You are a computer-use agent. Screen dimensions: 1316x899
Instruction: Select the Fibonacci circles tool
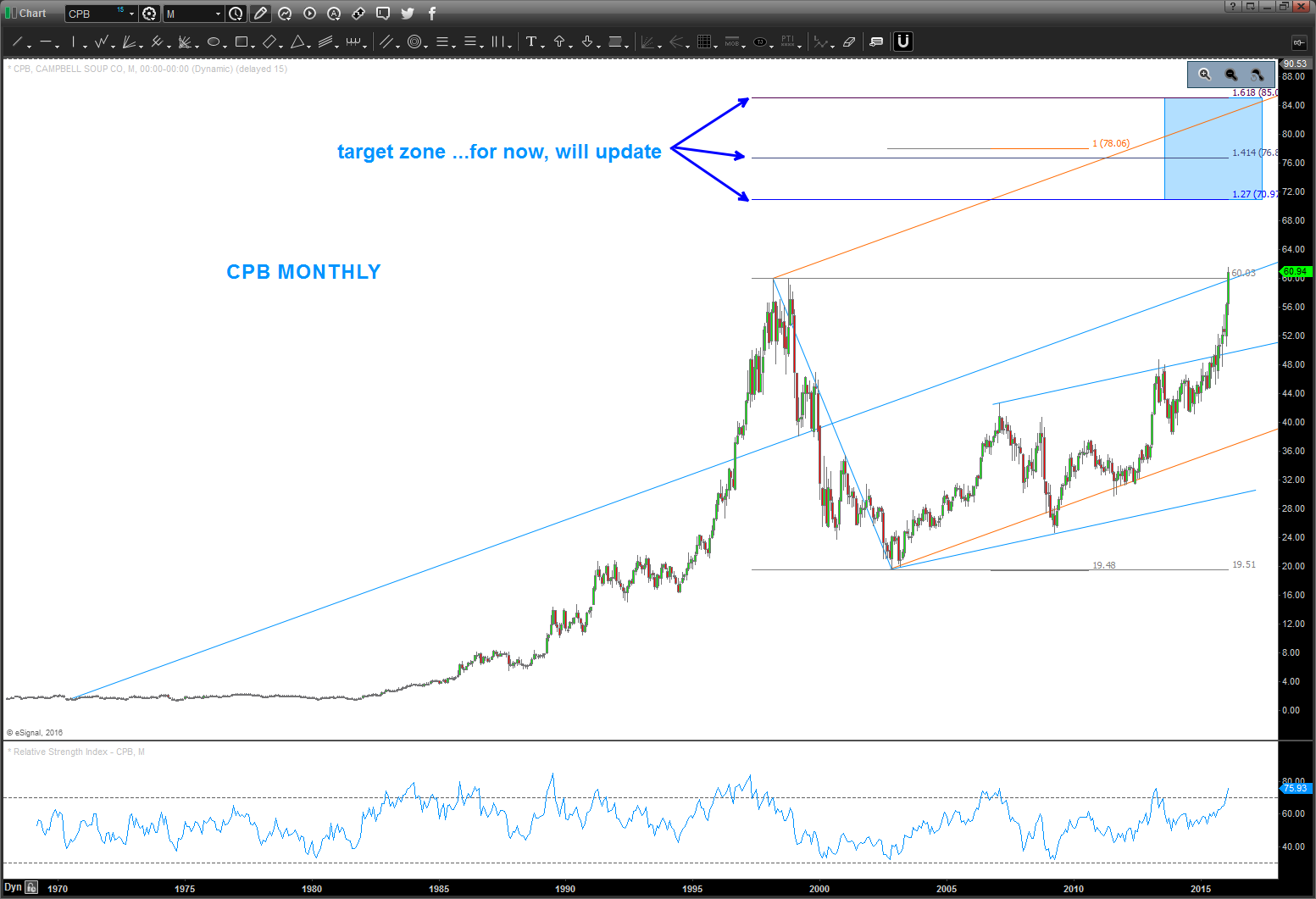point(414,42)
